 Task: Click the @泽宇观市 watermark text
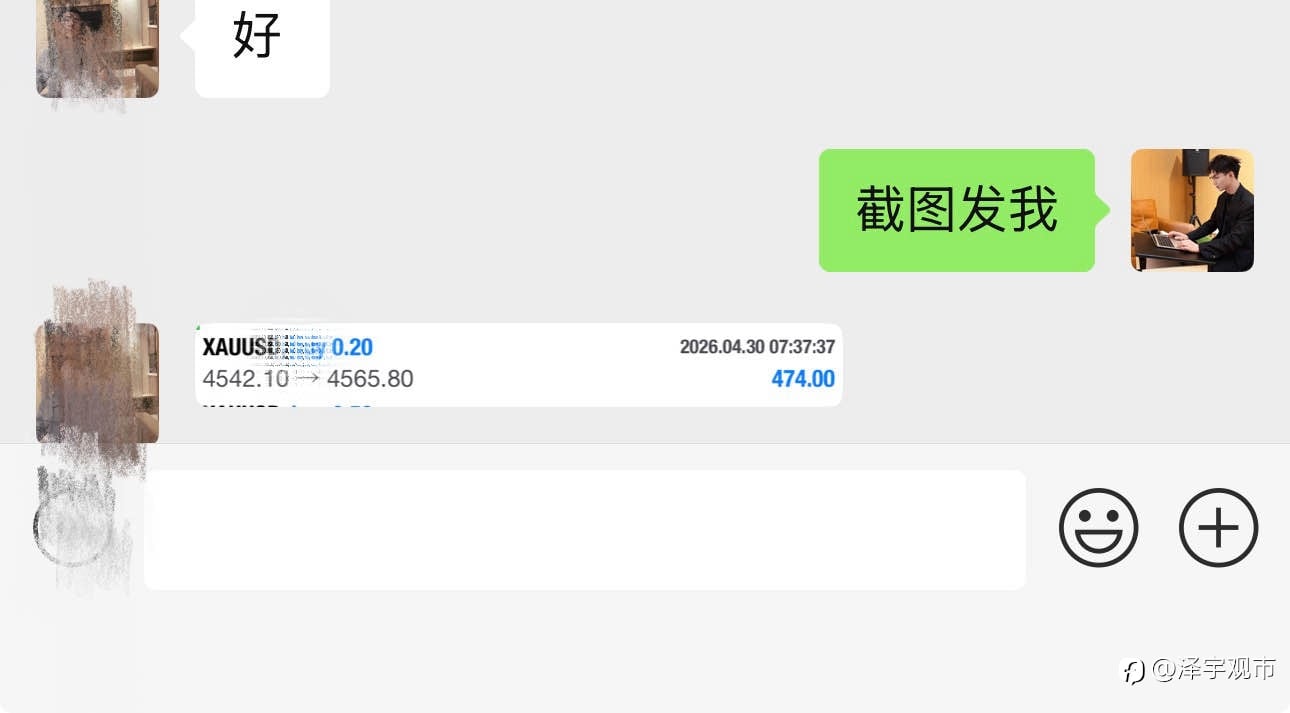tap(1214, 669)
